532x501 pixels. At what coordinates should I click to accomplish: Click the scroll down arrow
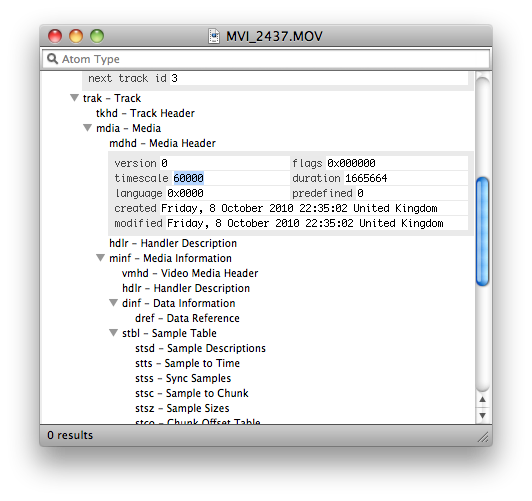tap(482, 415)
